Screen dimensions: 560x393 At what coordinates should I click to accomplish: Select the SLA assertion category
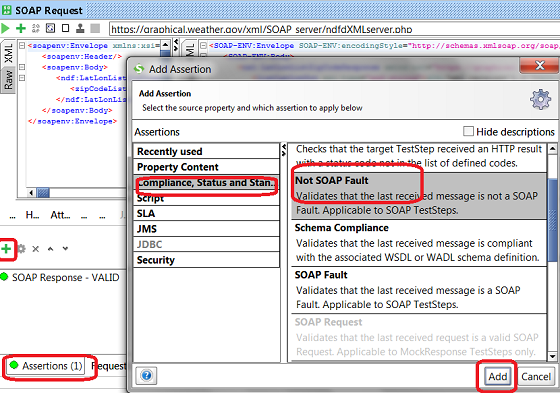(206, 213)
